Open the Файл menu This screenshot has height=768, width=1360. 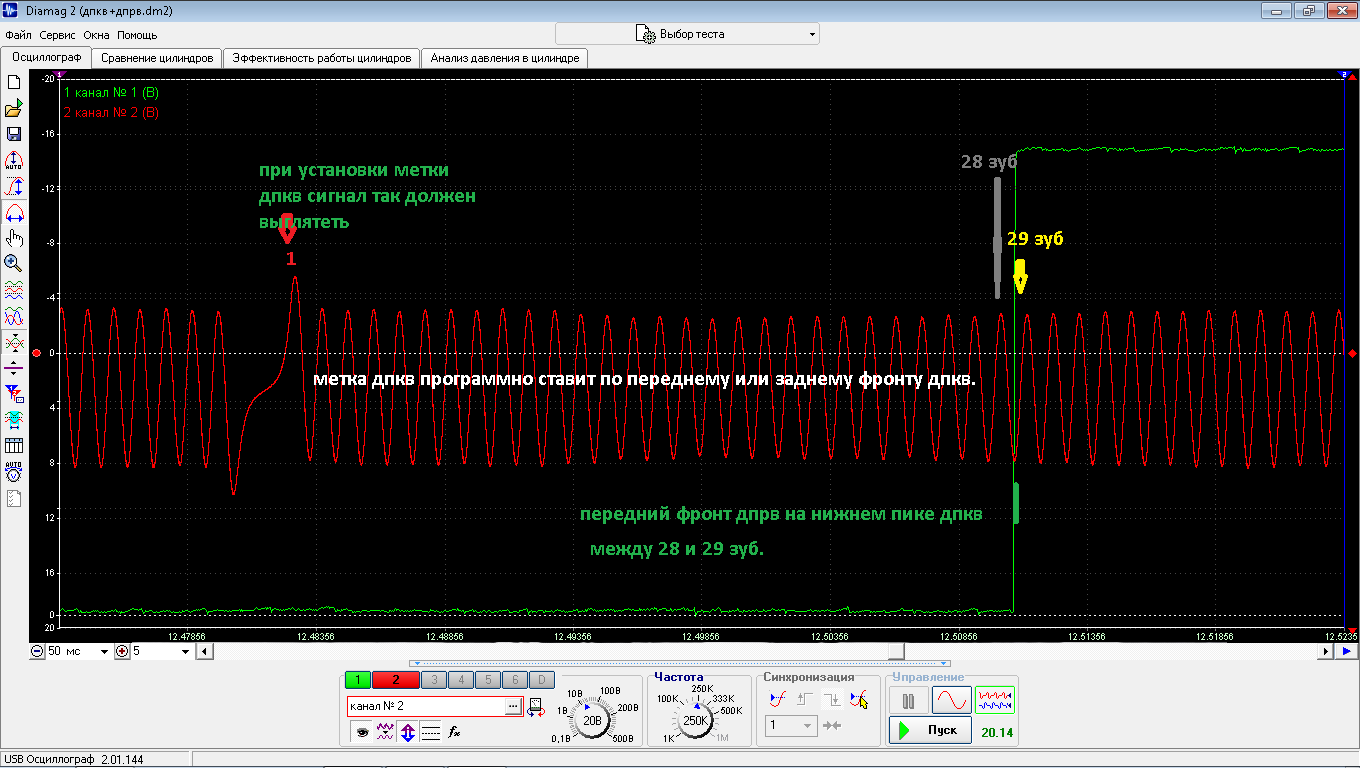tap(18, 35)
